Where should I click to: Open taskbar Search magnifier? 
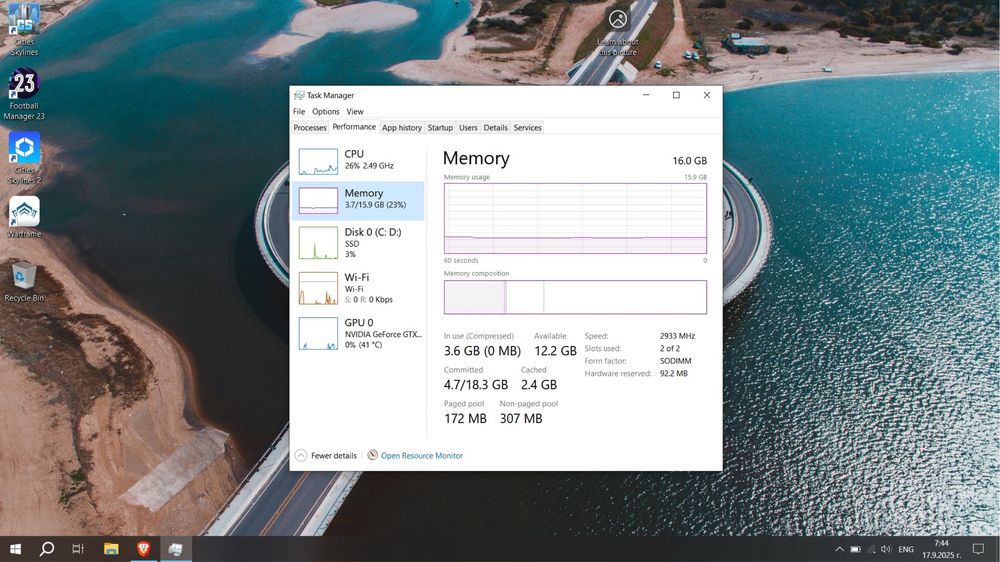[47, 549]
